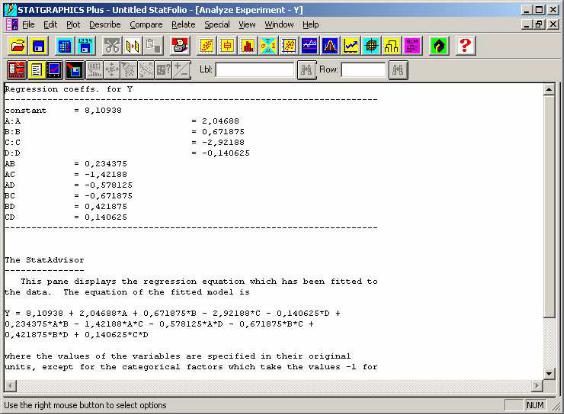Open the blue graphical options icon
Screen dimensions: 564x414
click(x=55, y=70)
